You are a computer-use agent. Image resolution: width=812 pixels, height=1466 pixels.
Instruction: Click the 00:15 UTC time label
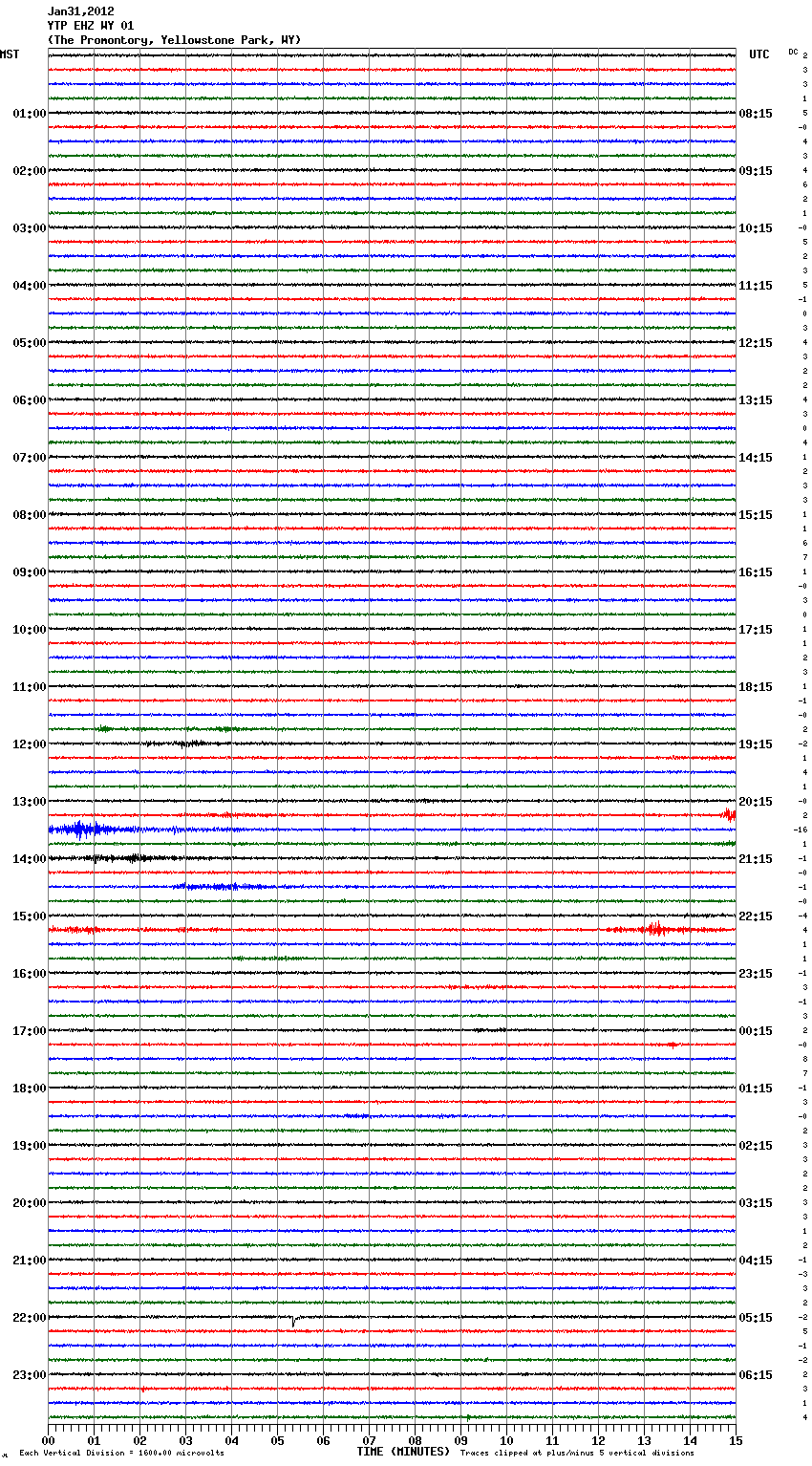[x=756, y=1031]
